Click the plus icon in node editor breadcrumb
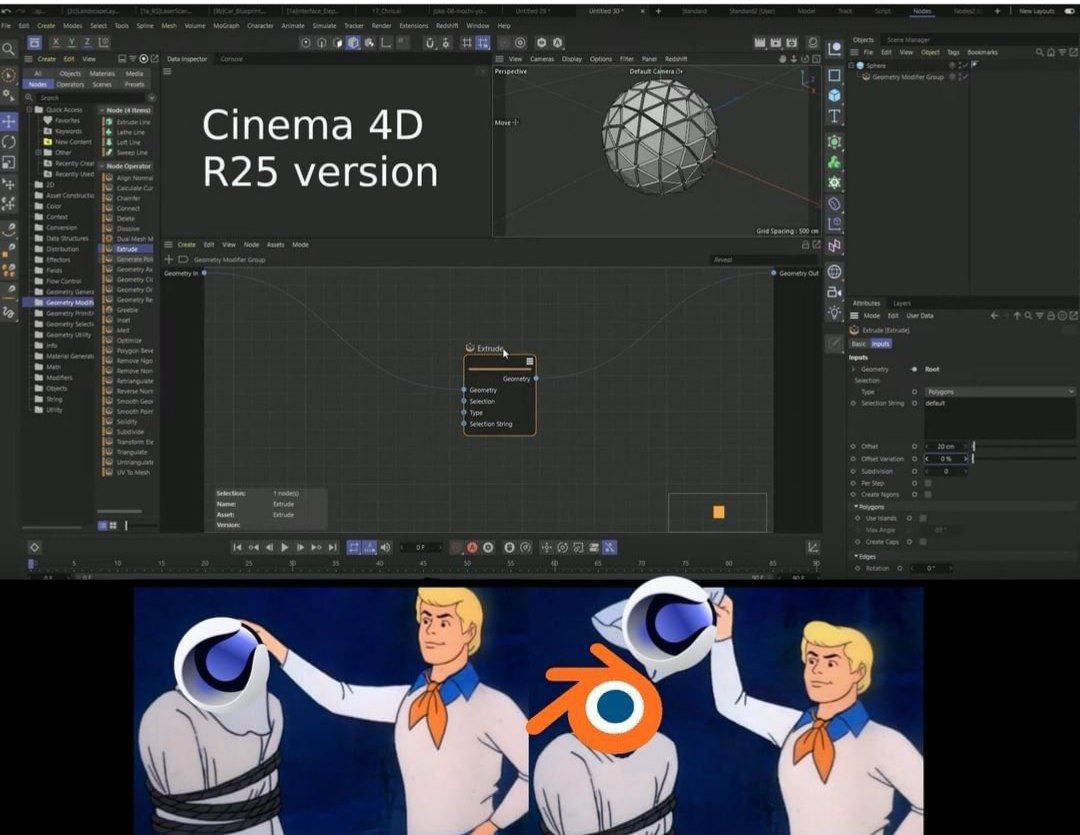Screen dimensions: 1080x835 pyautogui.click(x=169, y=260)
